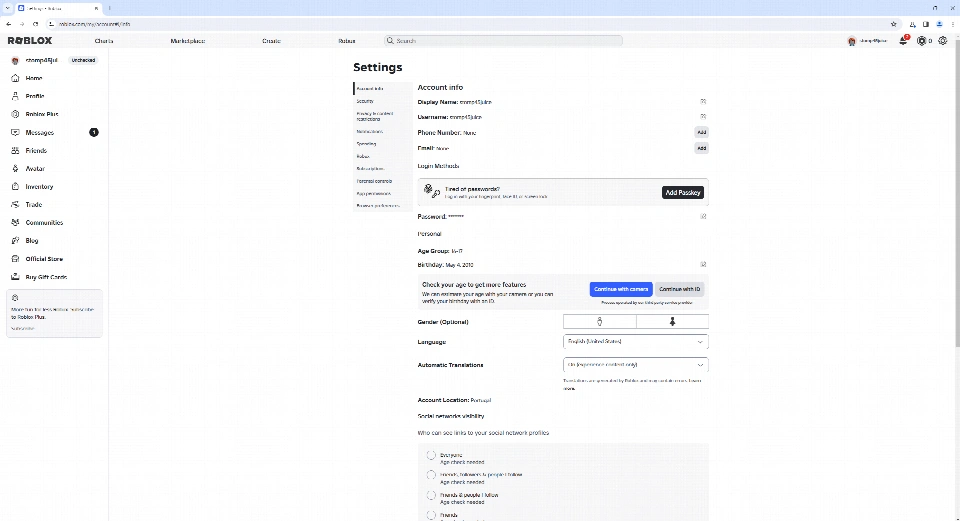Image resolution: width=960 pixels, height=521 pixels.
Task: Click the Unchecked badge beside the username
Action: coord(83,61)
